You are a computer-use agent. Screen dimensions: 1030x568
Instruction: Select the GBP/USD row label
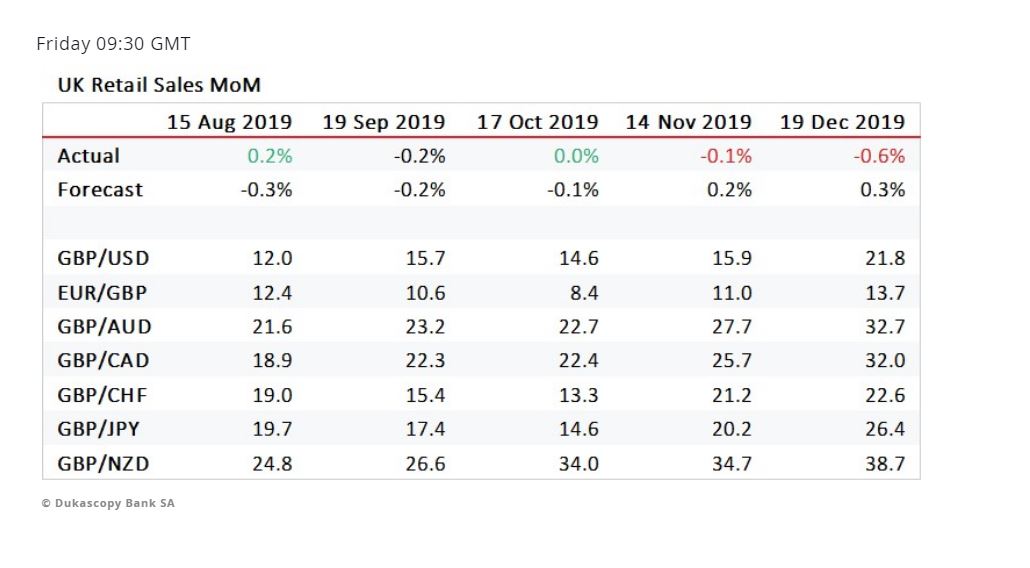click(103, 258)
